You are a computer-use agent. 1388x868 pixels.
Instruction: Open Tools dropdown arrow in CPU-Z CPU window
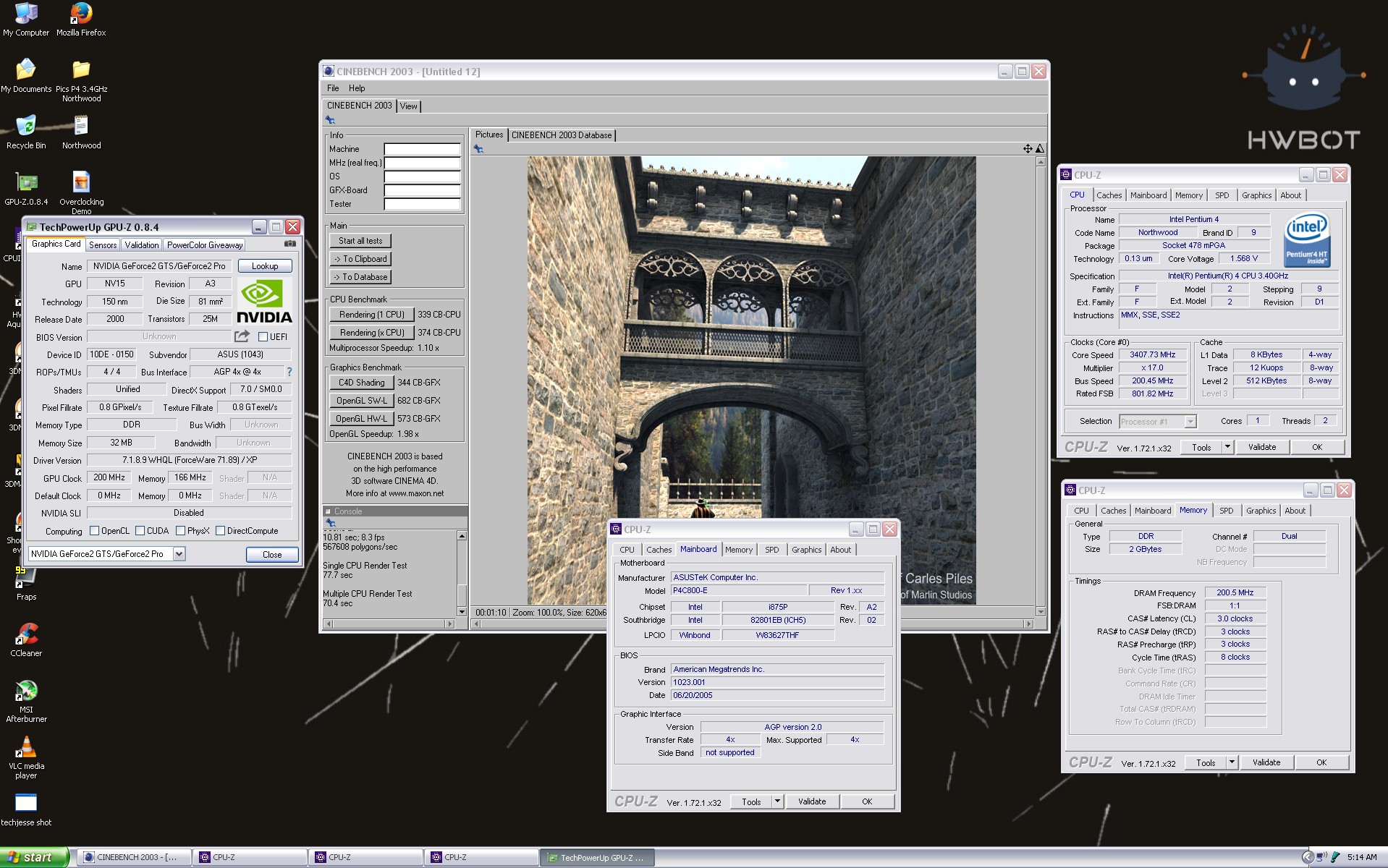coord(1227,447)
